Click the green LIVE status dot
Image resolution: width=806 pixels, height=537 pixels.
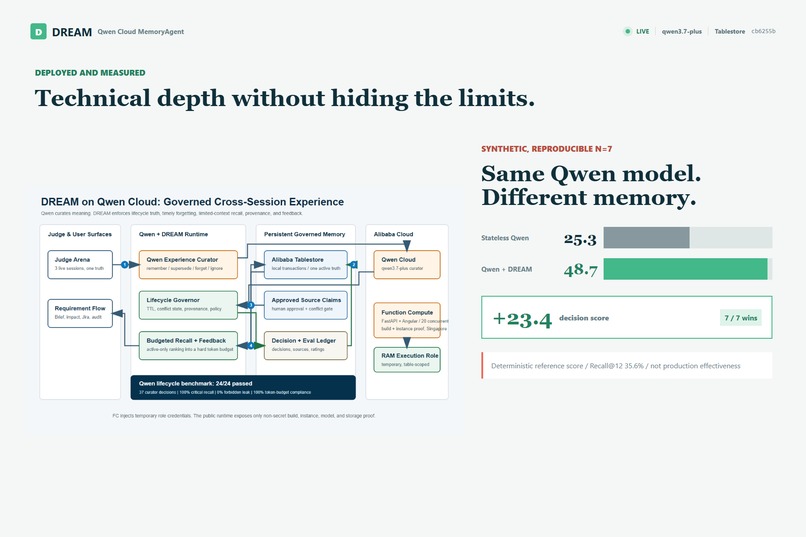pyautogui.click(x=627, y=31)
